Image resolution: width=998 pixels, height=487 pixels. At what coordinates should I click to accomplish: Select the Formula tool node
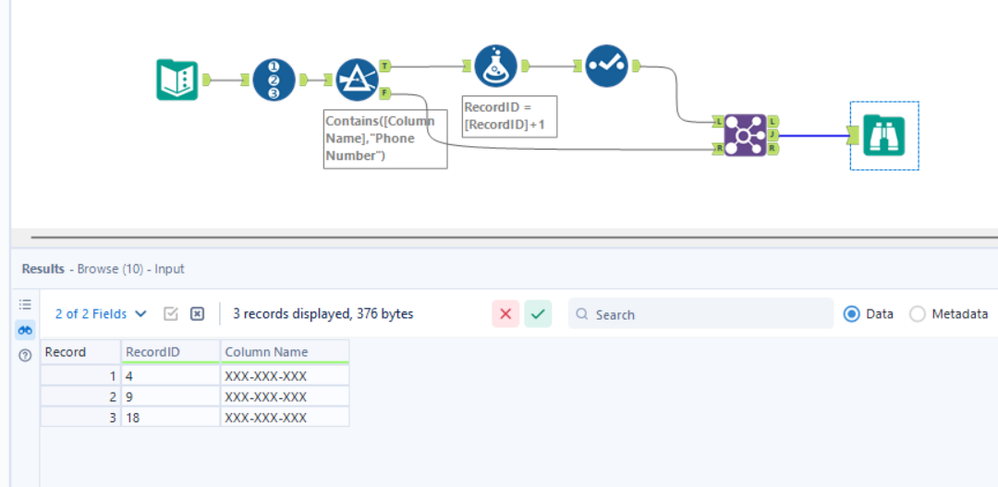pyautogui.click(x=496, y=66)
